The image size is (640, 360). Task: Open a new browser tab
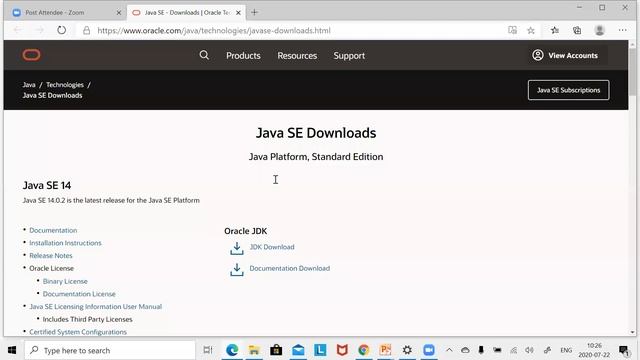click(x=254, y=13)
